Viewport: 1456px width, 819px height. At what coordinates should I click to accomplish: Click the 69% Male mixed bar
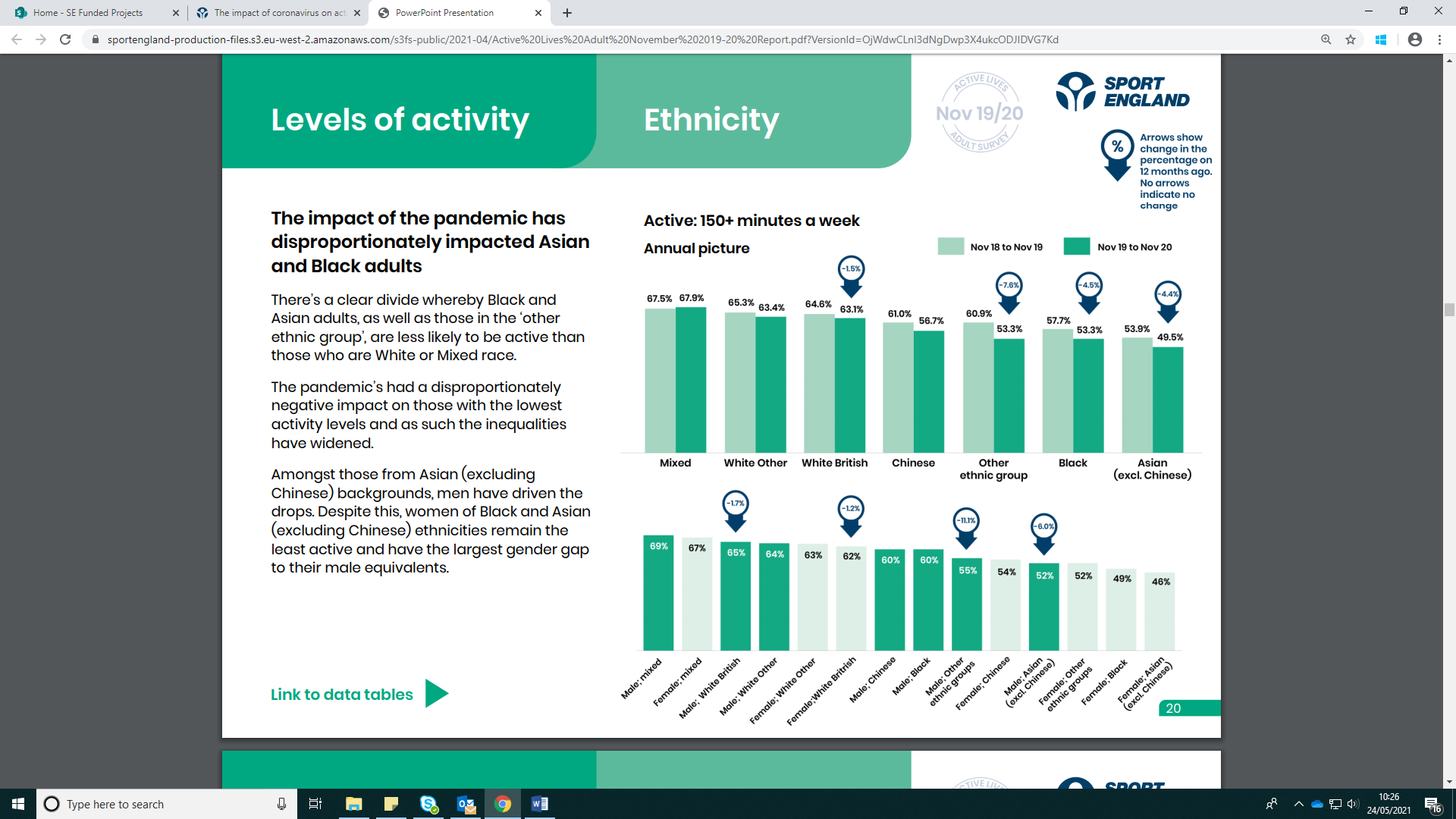click(x=659, y=593)
